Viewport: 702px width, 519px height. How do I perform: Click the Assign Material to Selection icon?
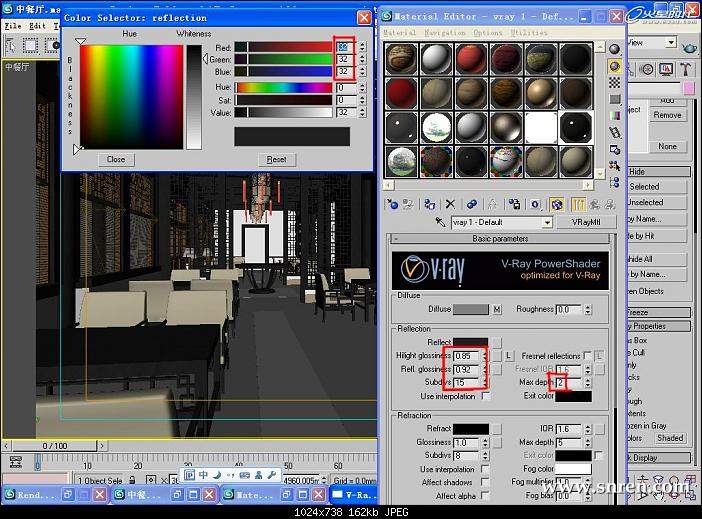pyautogui.click(x=430, y=204)
